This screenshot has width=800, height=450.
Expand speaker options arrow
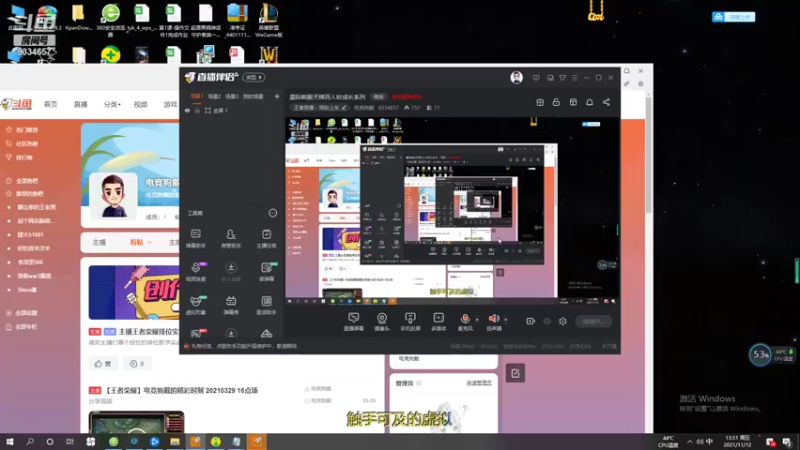(x=506, y=320)
